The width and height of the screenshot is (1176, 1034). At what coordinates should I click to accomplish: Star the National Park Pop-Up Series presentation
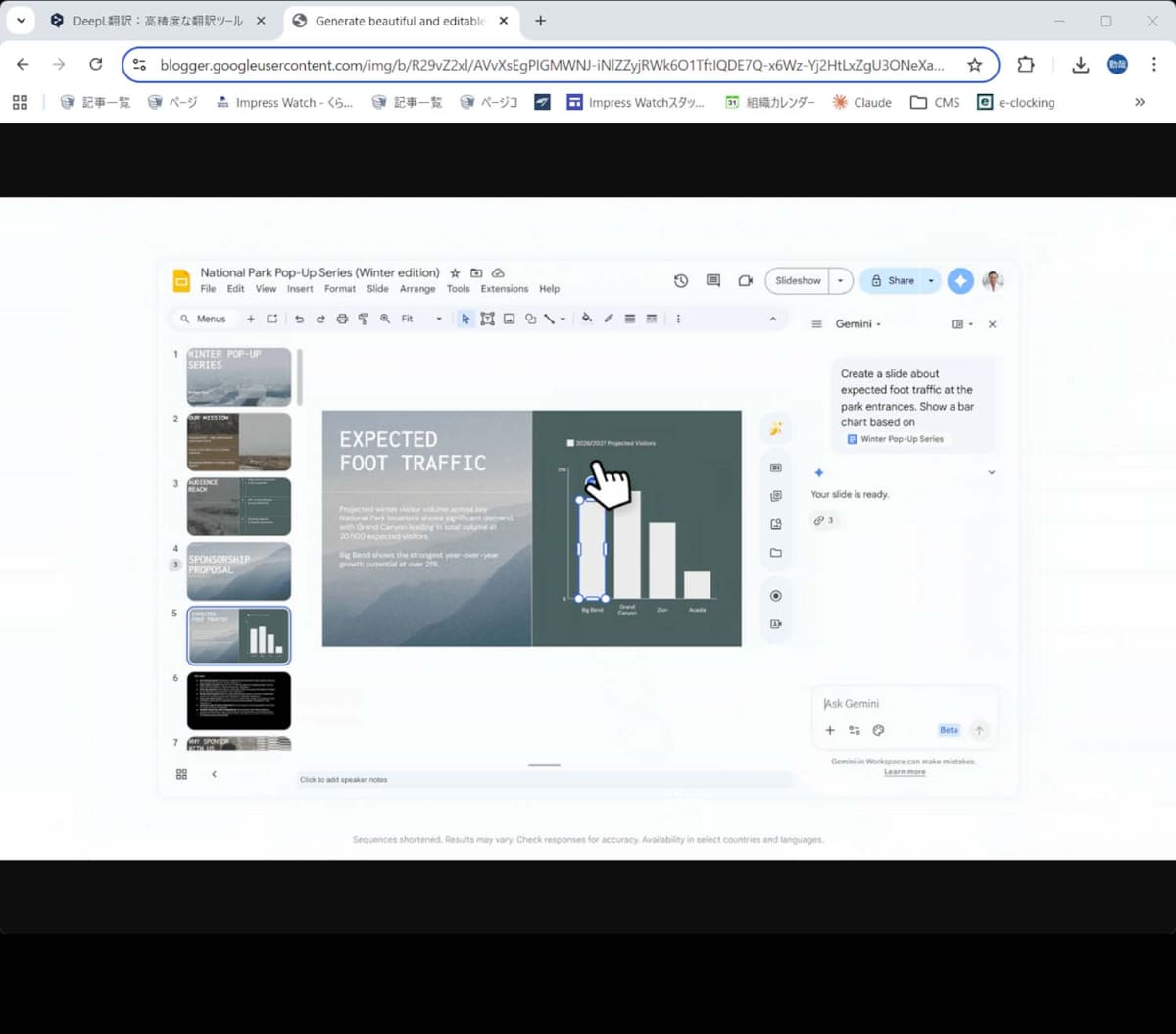click(455, 273)
